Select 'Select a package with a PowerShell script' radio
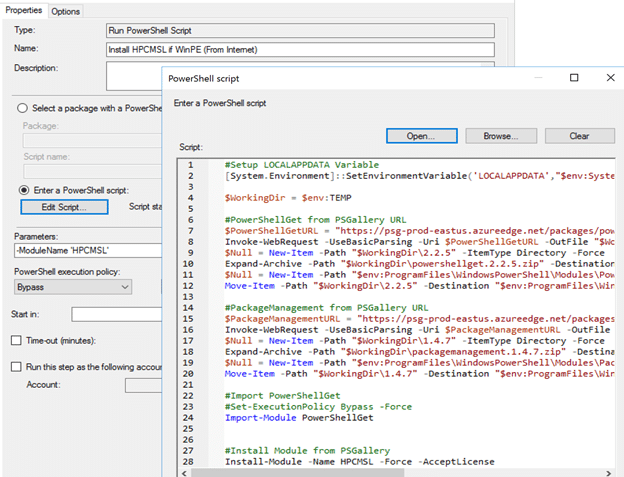The image size is (624, 477). click(23, 108)
